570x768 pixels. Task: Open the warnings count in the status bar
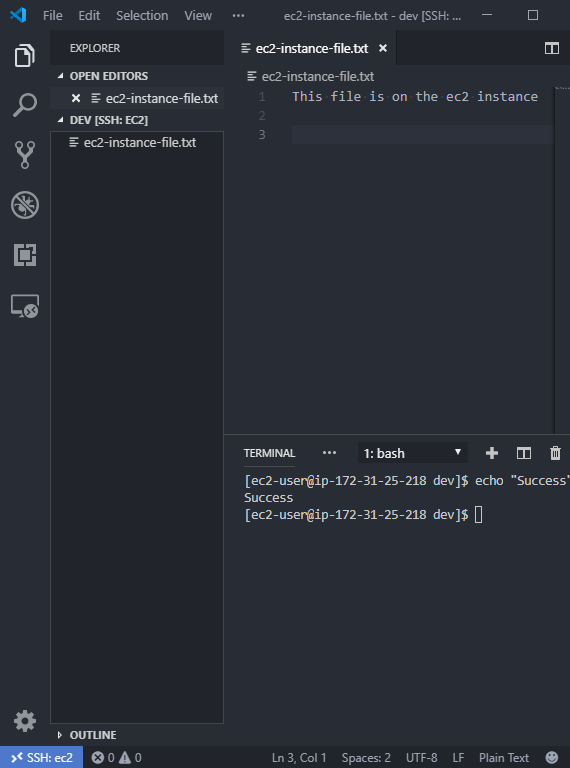coord(130,757)
